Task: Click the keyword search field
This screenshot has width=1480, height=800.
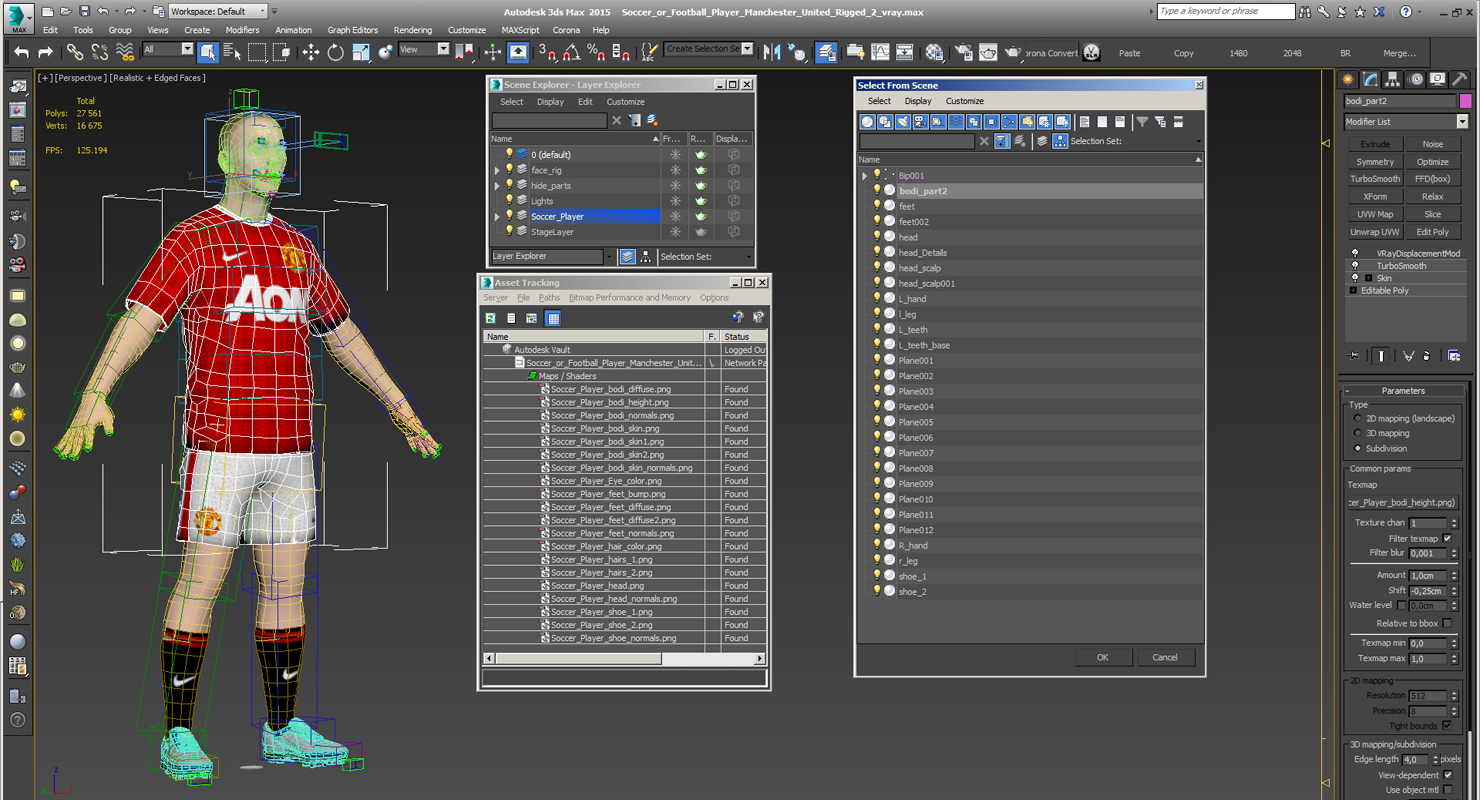Action: pos(1225,11)
